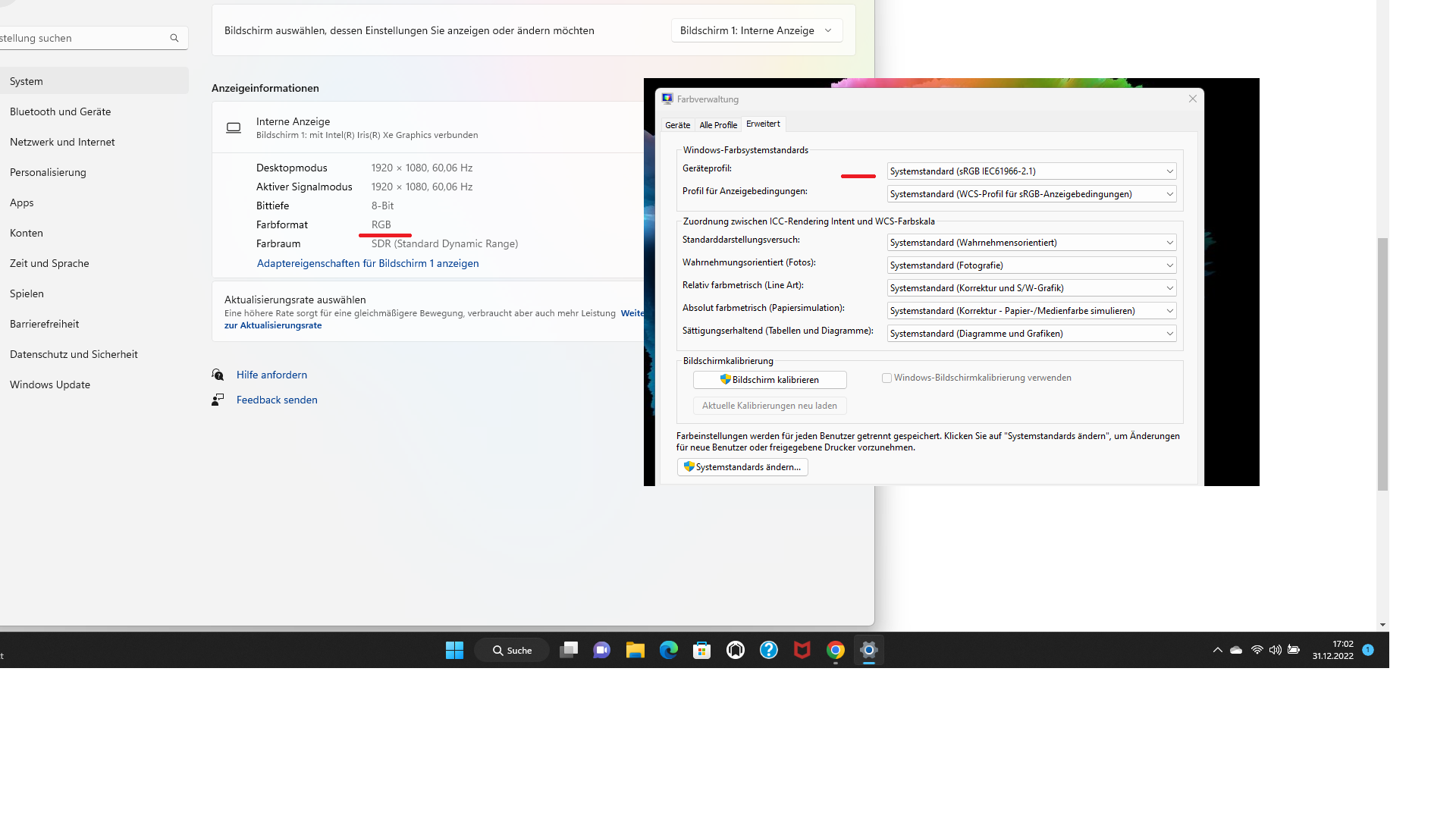The image size is (1456, 819).
Task: Click the Einstellung suchen search field
Action: tap(83, 38)
